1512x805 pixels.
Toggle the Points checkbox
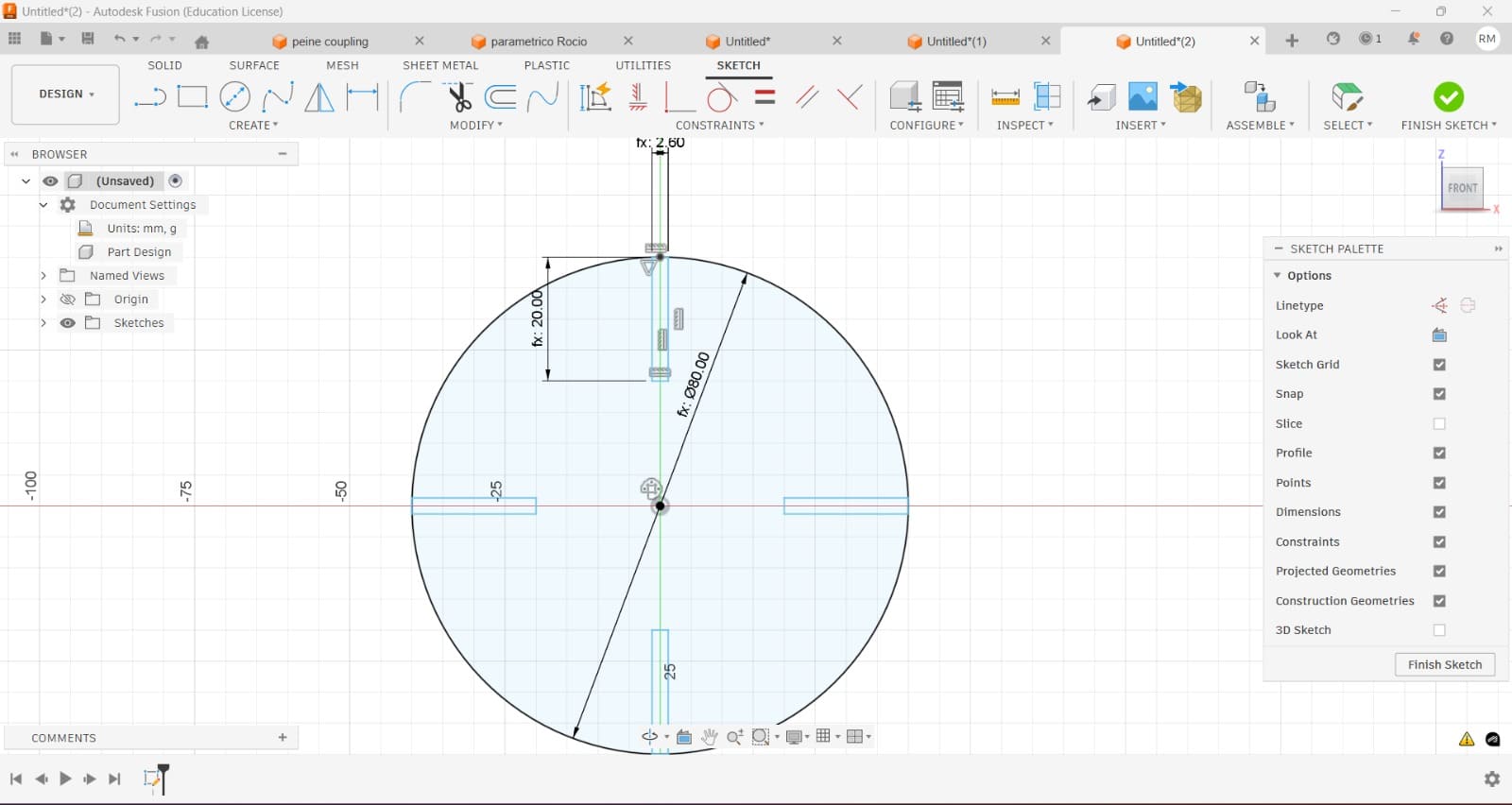coord(1439,483)
